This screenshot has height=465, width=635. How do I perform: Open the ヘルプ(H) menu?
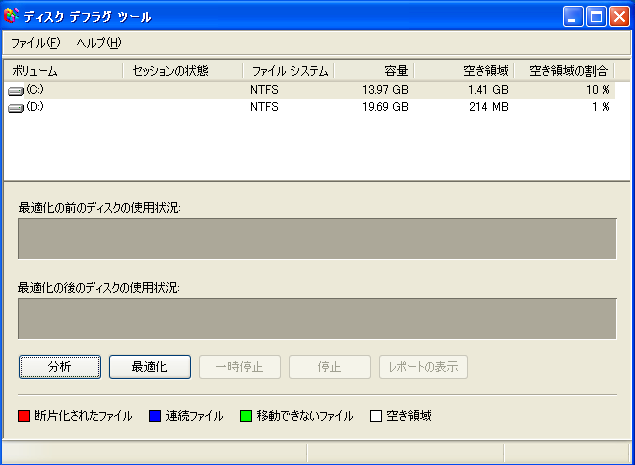pyautogui.click(x=99, y=43)
